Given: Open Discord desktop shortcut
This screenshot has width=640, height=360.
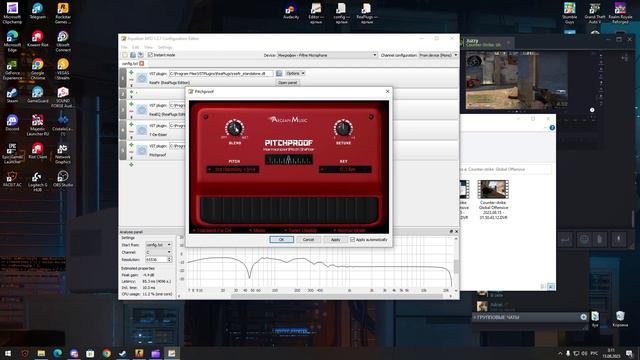Looking at the screenshot, I should pyautogui.click(x=12, y=122).
